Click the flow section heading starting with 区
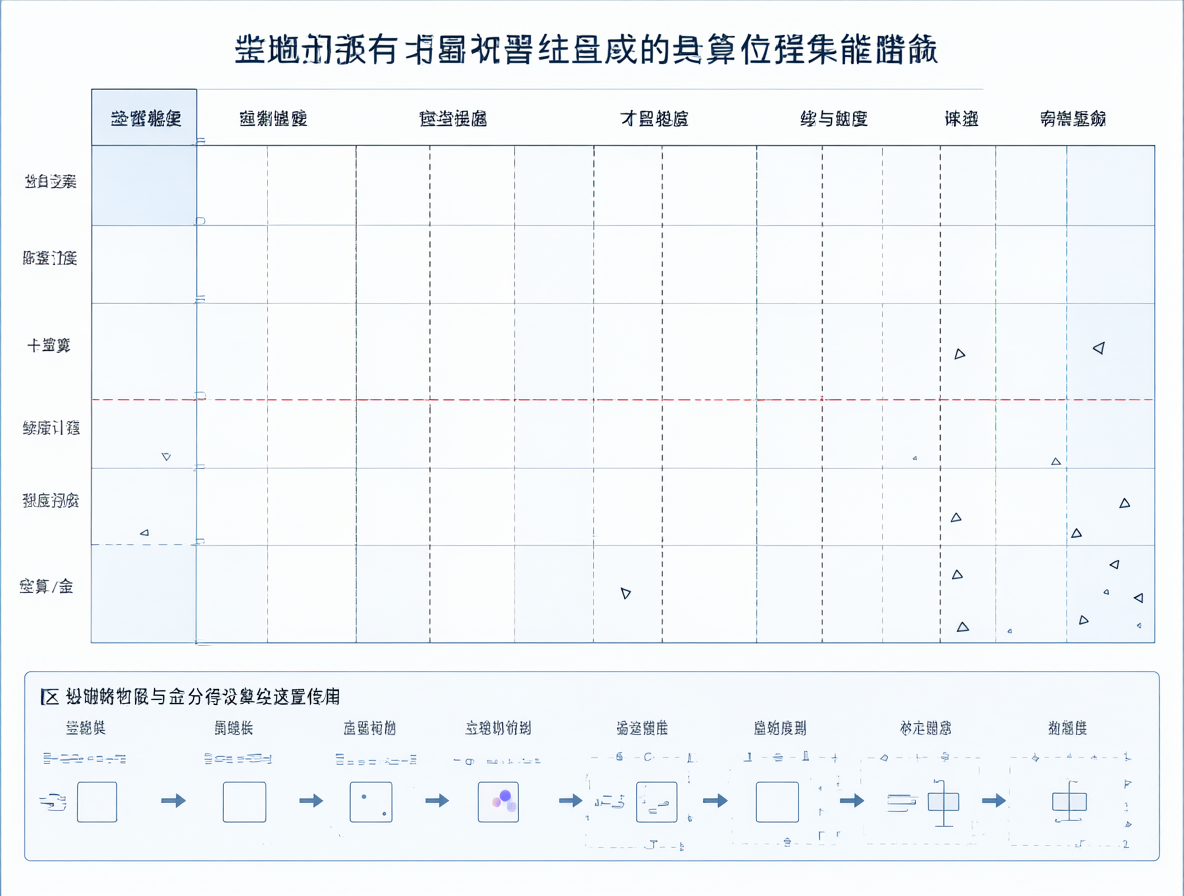The width and height of the screenshot is (1184, 896). (190, 696)
